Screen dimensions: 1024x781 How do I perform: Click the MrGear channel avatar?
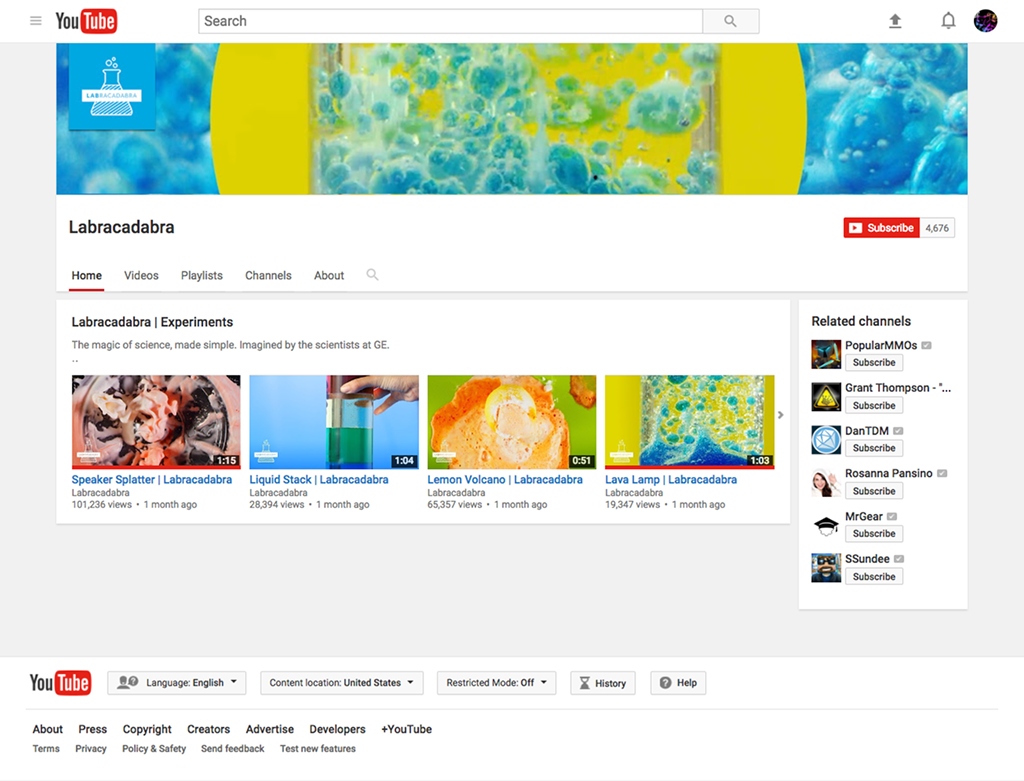[826, 526]
